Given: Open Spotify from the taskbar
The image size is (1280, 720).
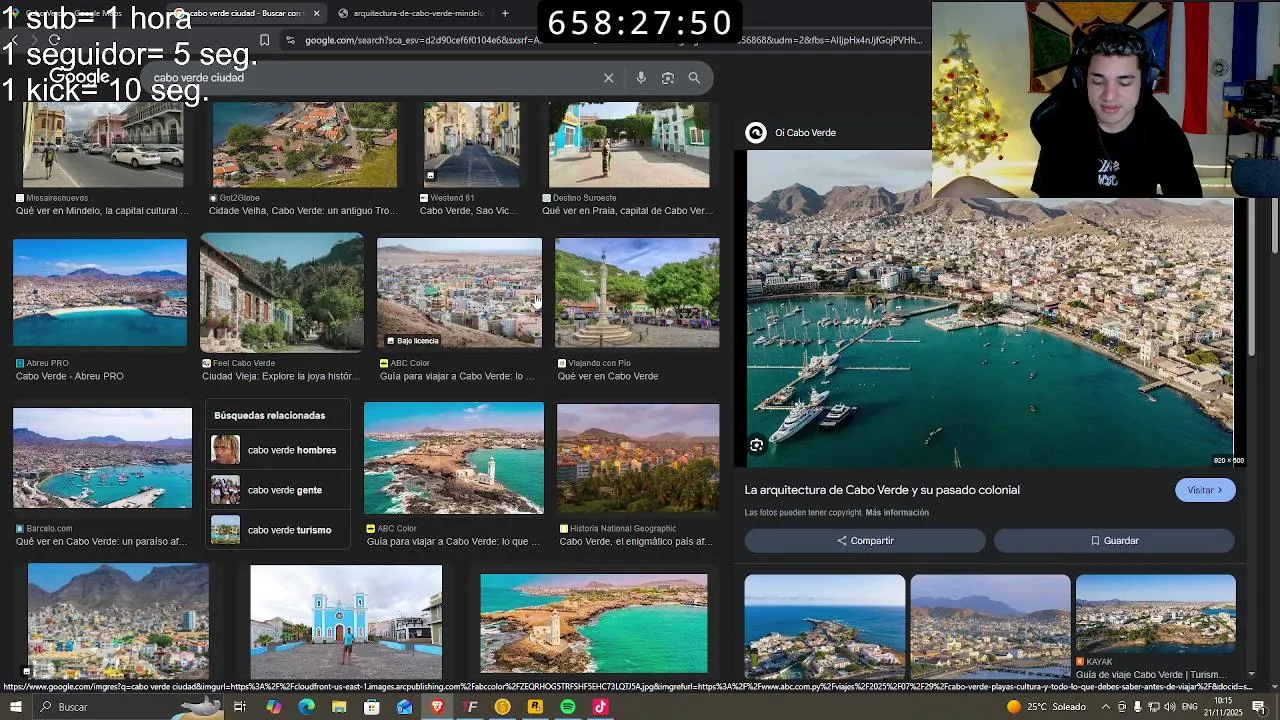Looking at the screenshot, I should (x=568, y=707).
